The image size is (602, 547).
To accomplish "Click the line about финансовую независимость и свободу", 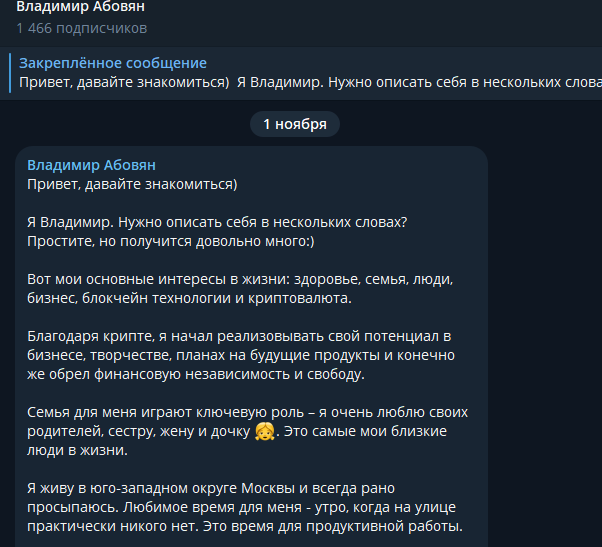I will [196, 374].
